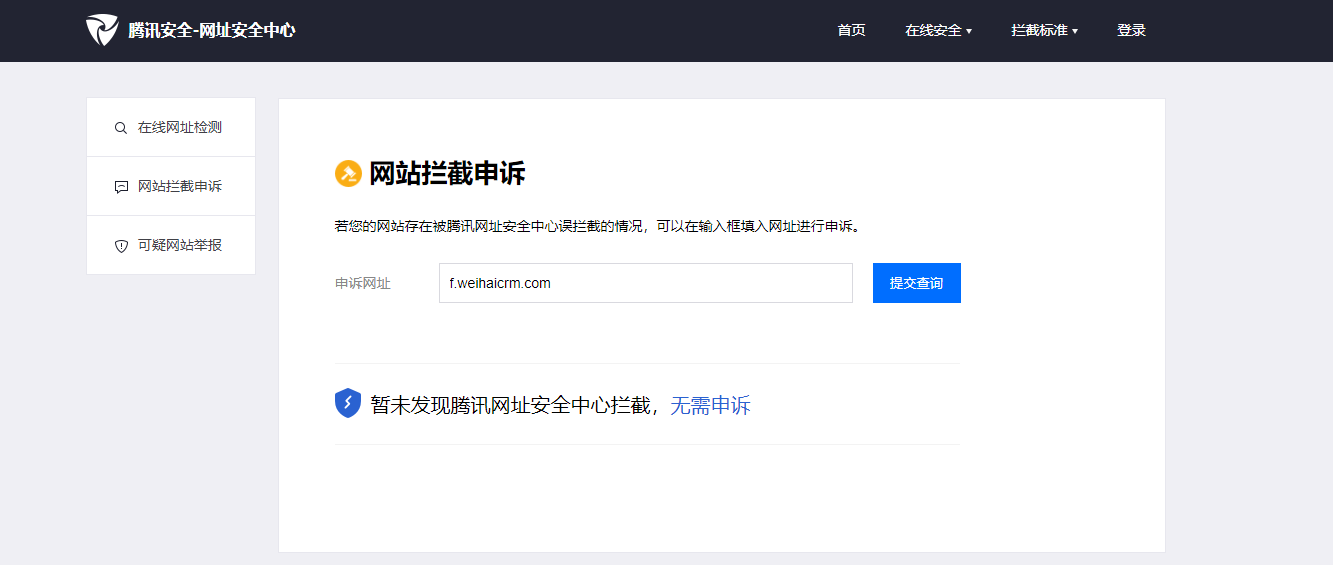Click the description text starting with 若您的网站
1333x565 pixels.
(x=598, y=226)
